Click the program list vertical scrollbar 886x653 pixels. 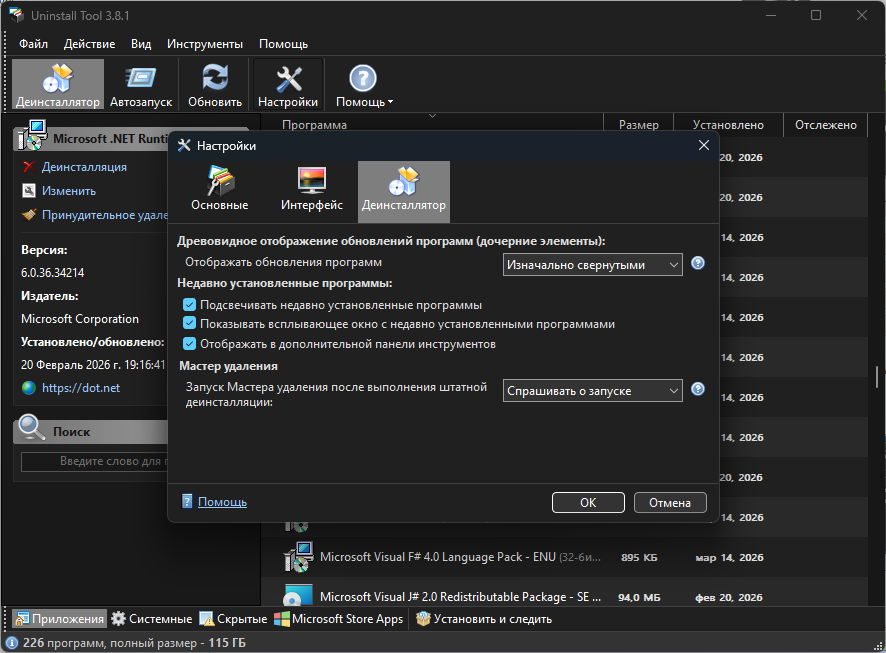(877, 378)
